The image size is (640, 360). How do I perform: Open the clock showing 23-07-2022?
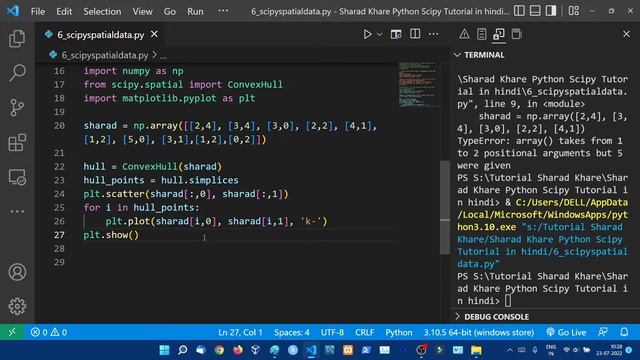point(609,350)
